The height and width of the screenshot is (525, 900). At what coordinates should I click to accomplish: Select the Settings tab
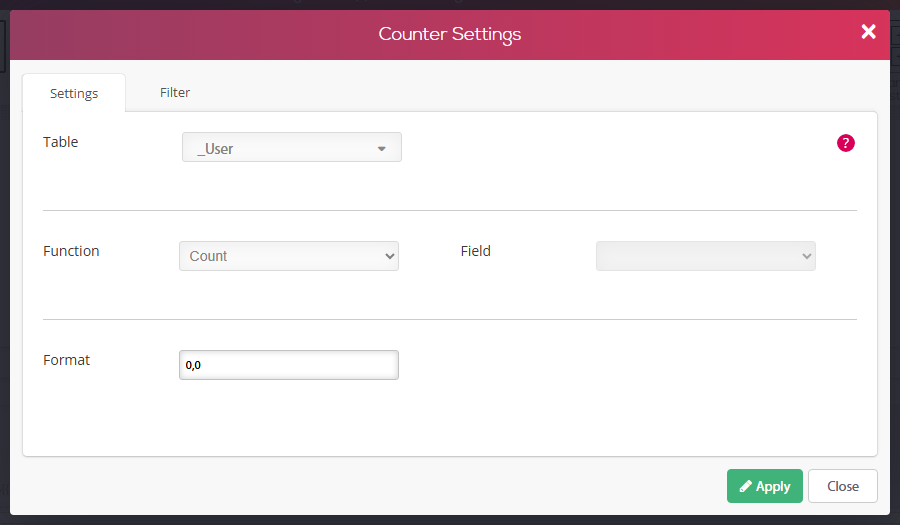click(x=74, y=93)
